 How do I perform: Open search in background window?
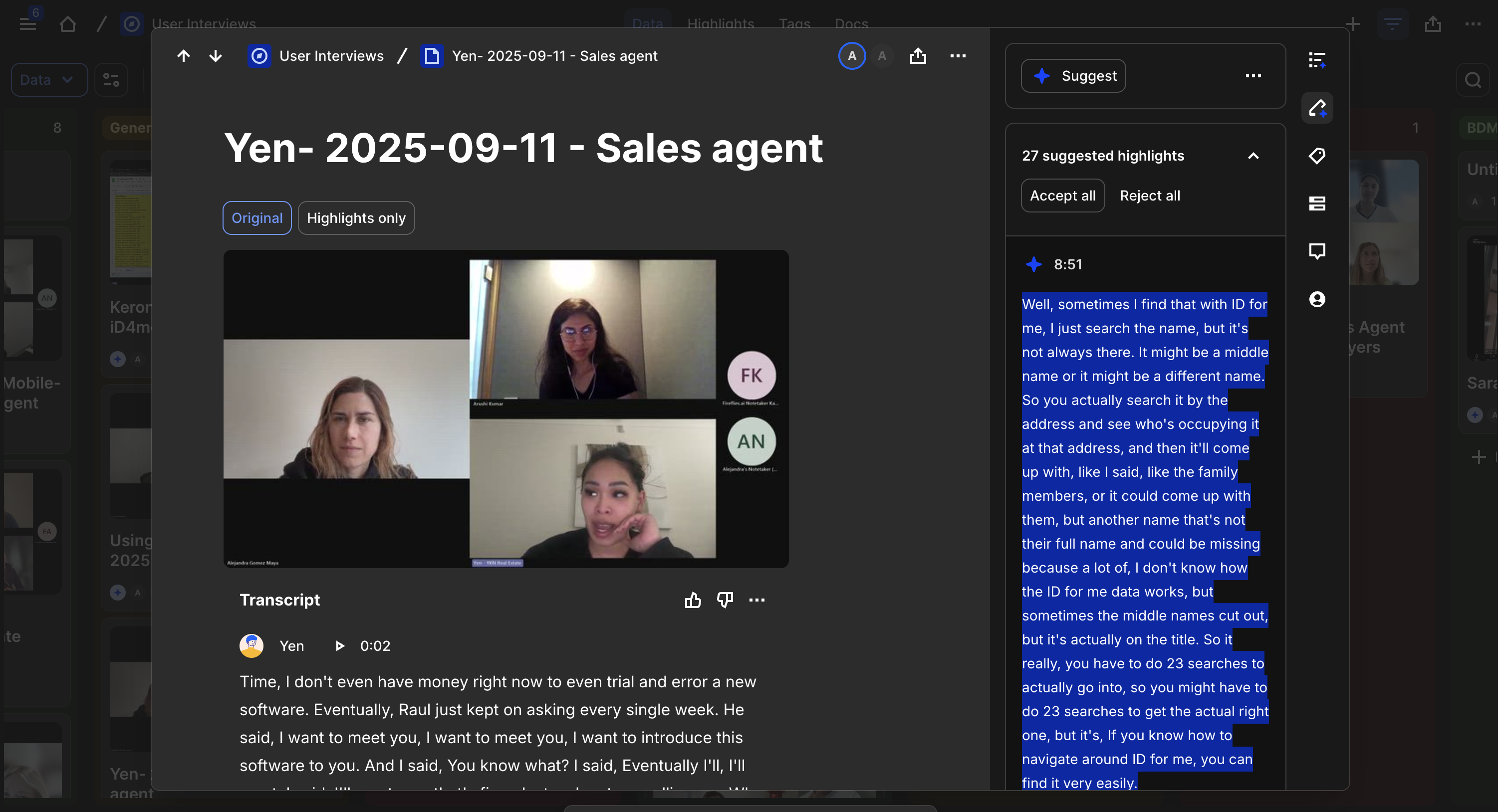(1473, 80)
